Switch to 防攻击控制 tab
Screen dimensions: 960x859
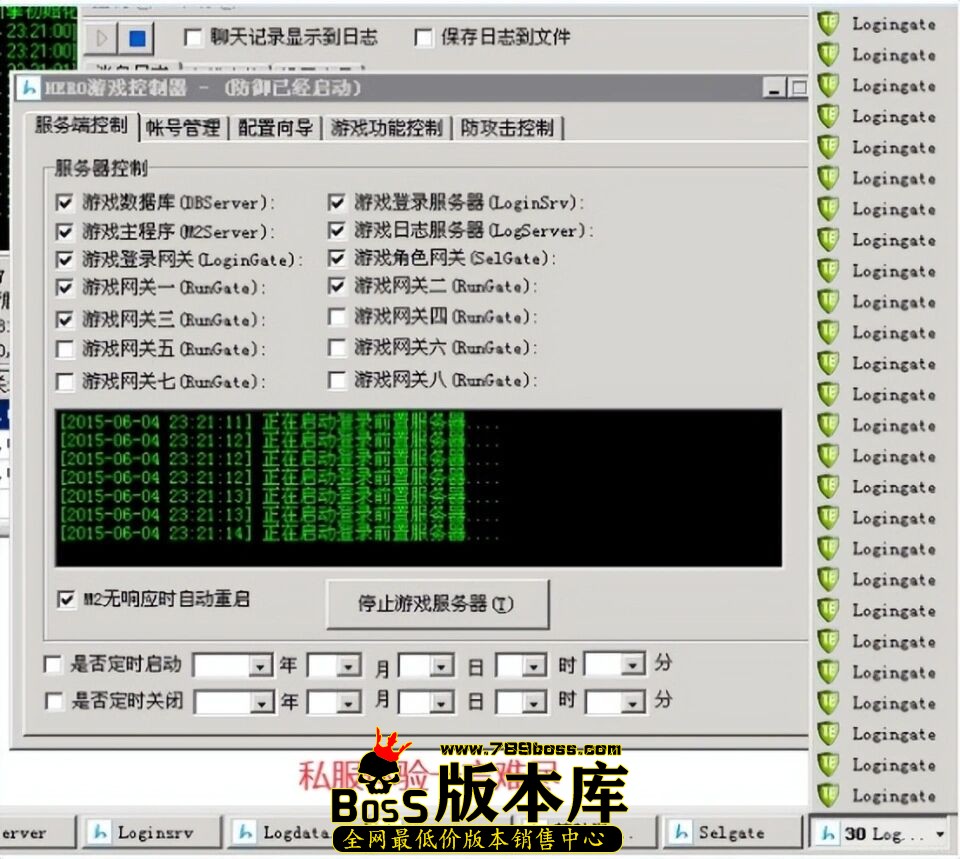(x=507, y=128)
